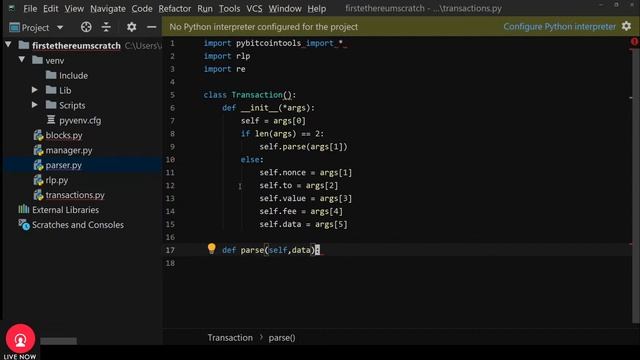This screenshot has height=360, width=640.
Task: Open interpreter notification settings gear
Action: [627, 27]
